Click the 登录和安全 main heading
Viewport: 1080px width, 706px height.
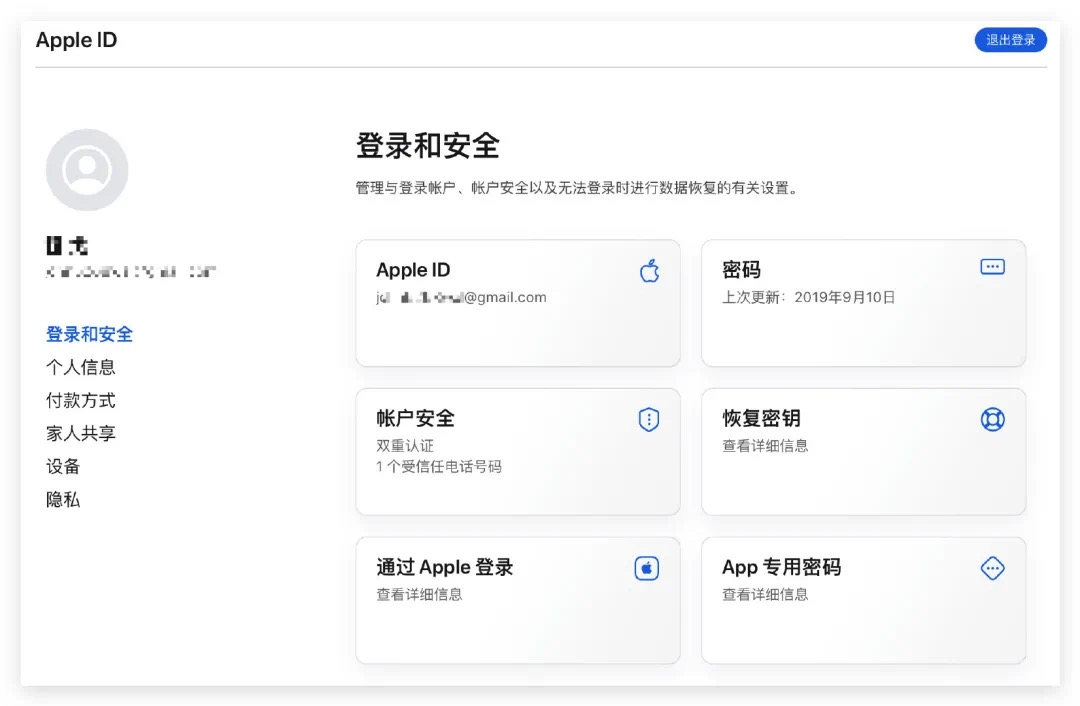(428, 145)
